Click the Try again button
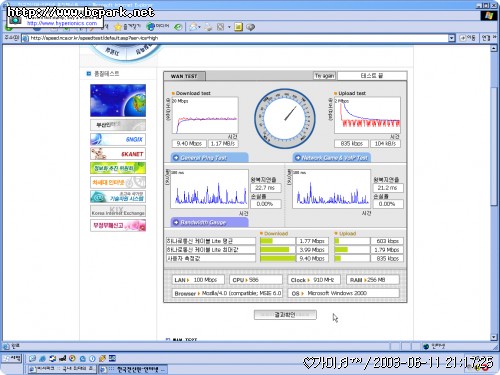Viewport: 500px width, 375px height. [324, 76]
